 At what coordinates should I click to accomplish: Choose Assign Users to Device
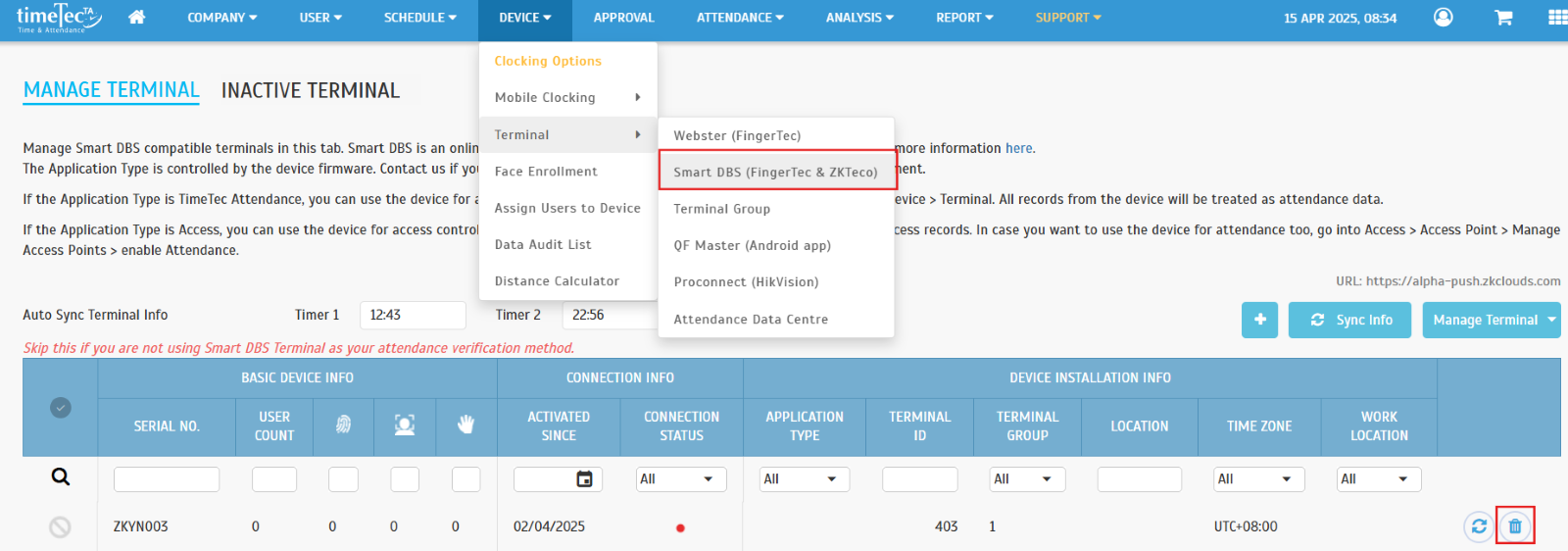point(568,208)
